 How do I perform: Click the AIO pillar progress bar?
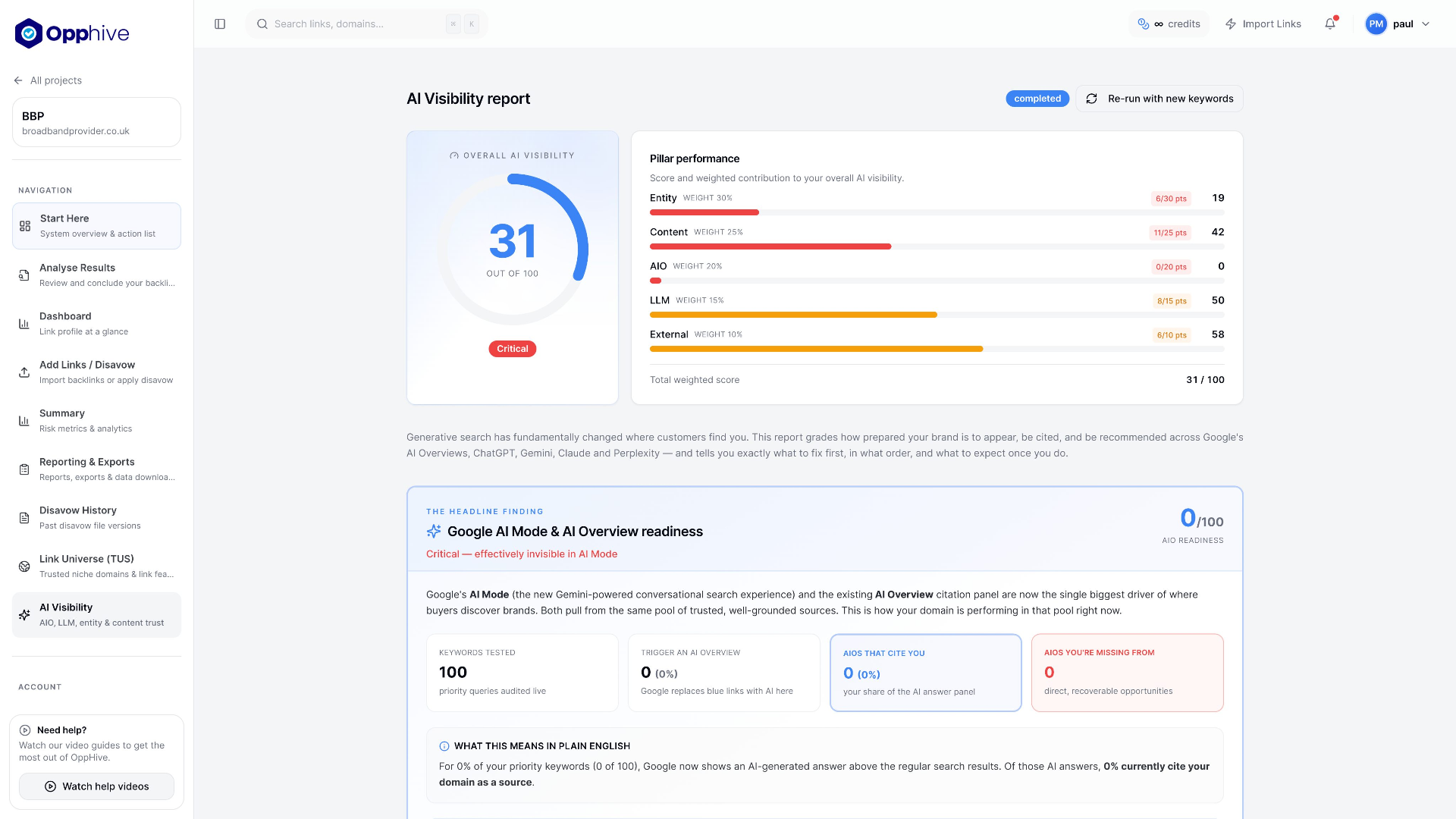pos(937,281)
